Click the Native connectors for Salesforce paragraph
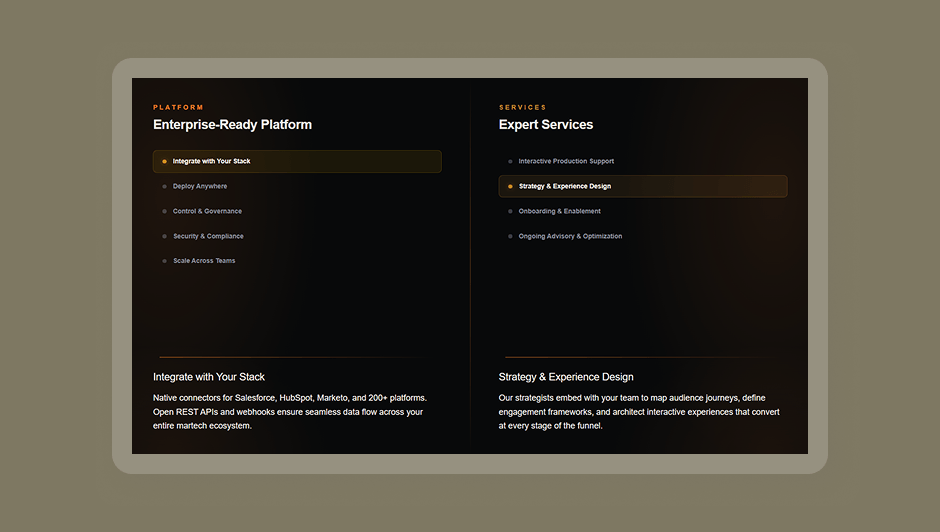940x532 pixels. point(290,412)
